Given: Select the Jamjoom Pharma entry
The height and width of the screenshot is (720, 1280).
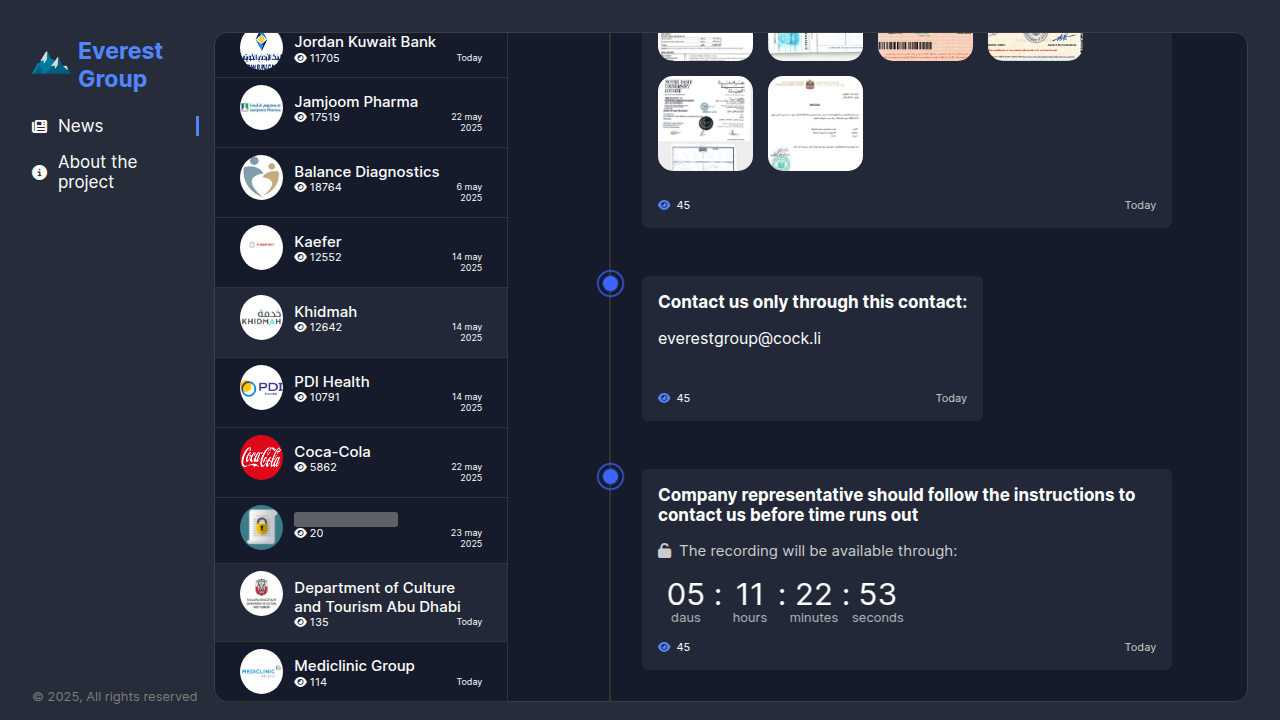Looking at the screenshot, I should [361, 113].
